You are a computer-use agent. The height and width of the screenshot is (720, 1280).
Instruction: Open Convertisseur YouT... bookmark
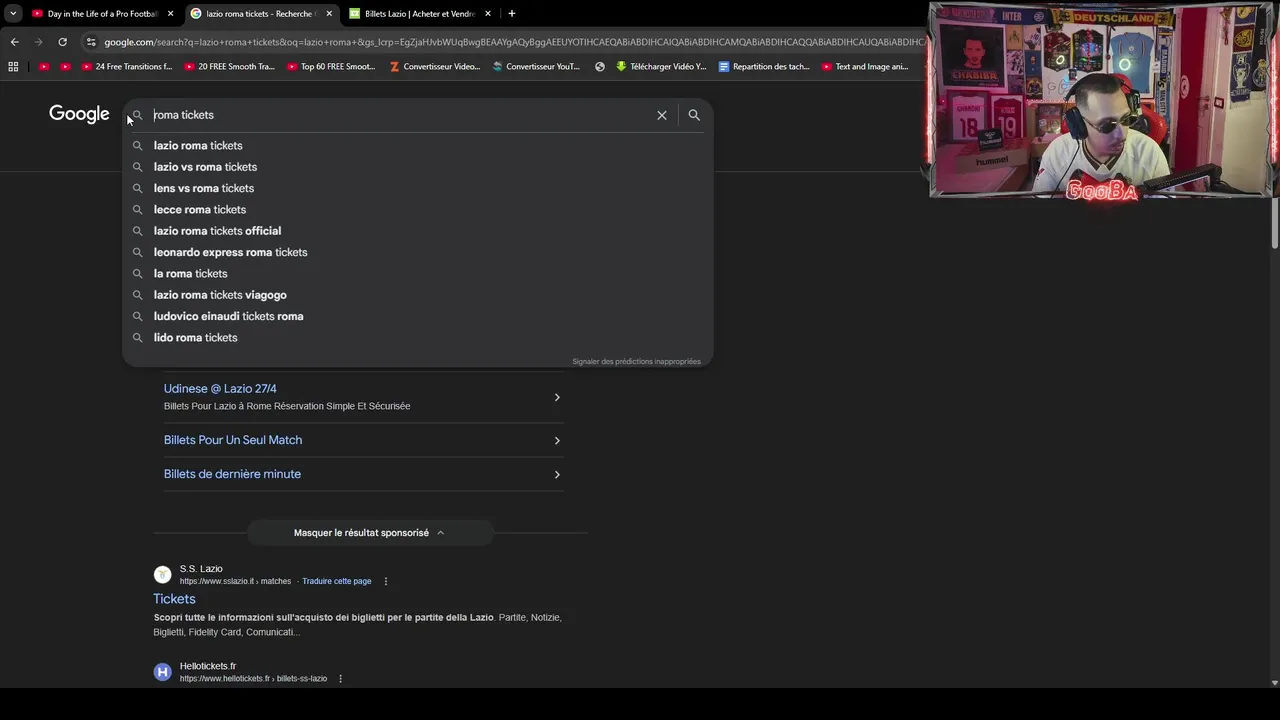[x=536, y=67]
